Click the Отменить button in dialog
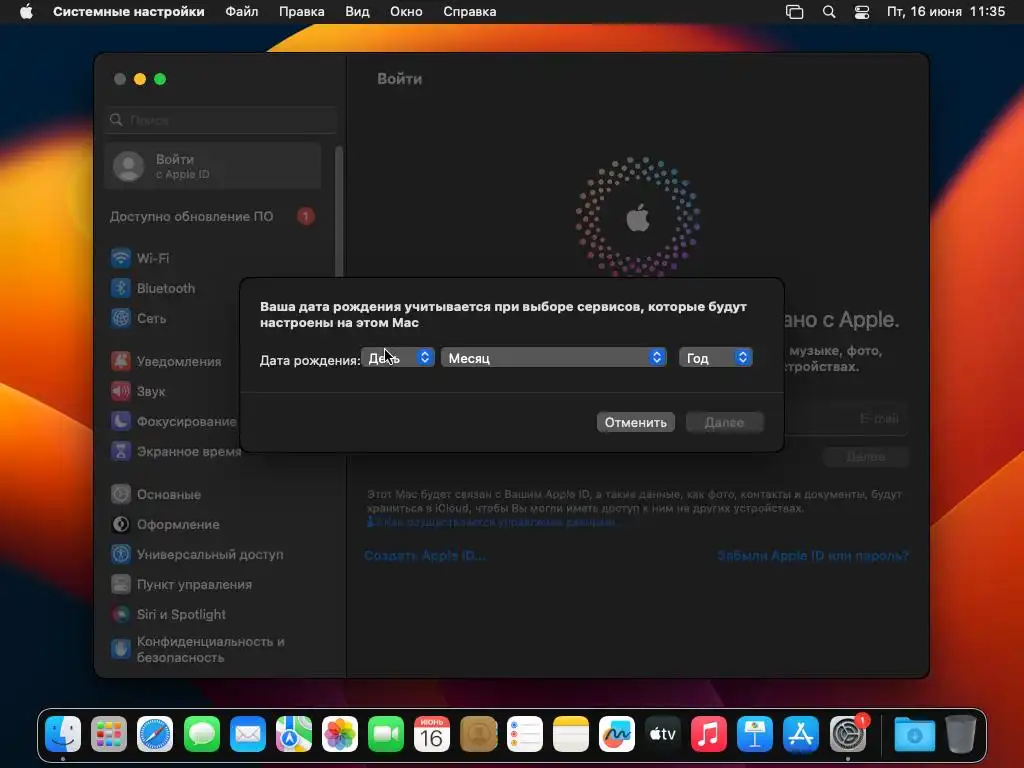This screenshot has width=1024, height=768. (635, 423)
